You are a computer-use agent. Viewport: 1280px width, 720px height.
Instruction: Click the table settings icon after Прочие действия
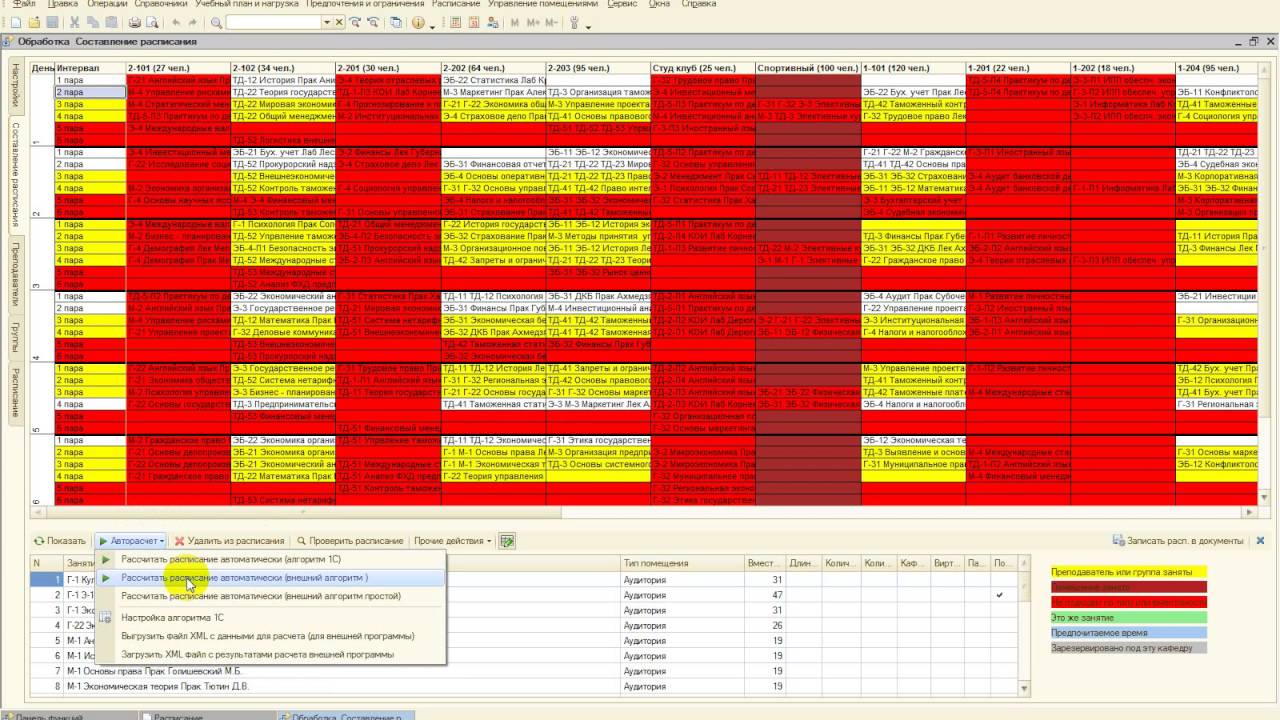coord(507,541)
